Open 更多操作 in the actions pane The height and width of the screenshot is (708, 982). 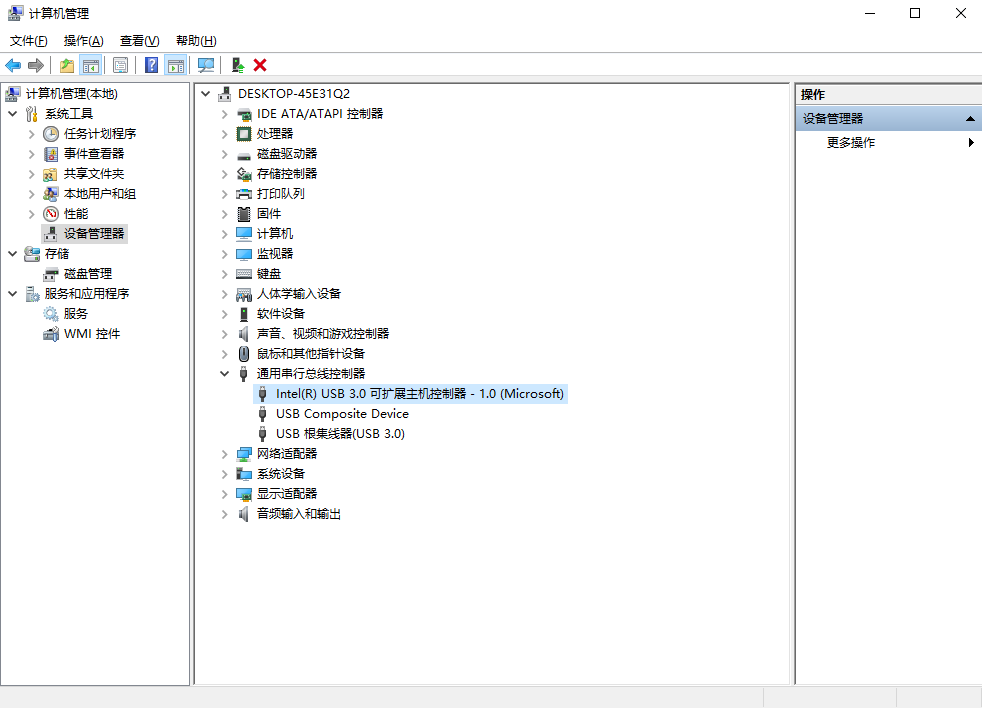pyautogui.click(x=851, y=143)
